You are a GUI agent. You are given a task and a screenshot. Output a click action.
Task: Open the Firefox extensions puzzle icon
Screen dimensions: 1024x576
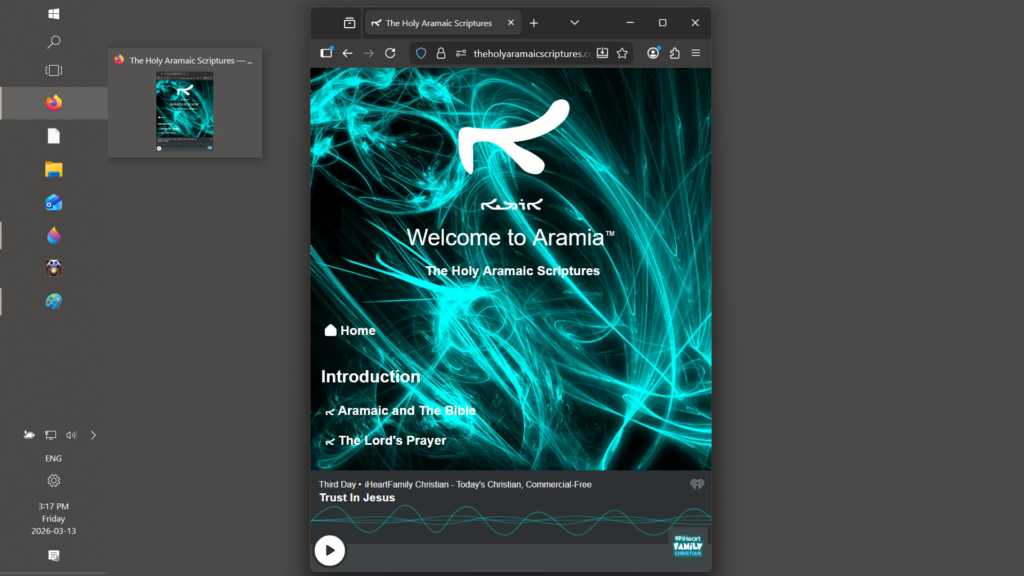[675, 53]
